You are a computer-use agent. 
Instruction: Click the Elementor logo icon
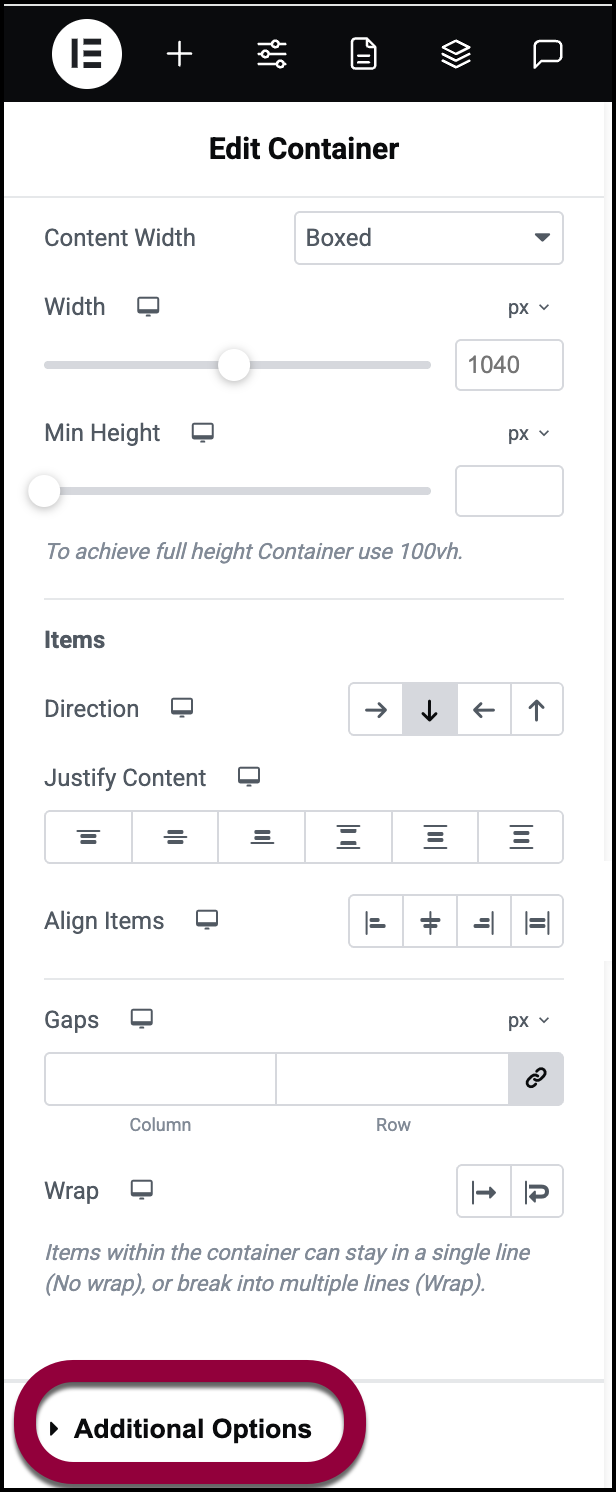tap(87, 55)
